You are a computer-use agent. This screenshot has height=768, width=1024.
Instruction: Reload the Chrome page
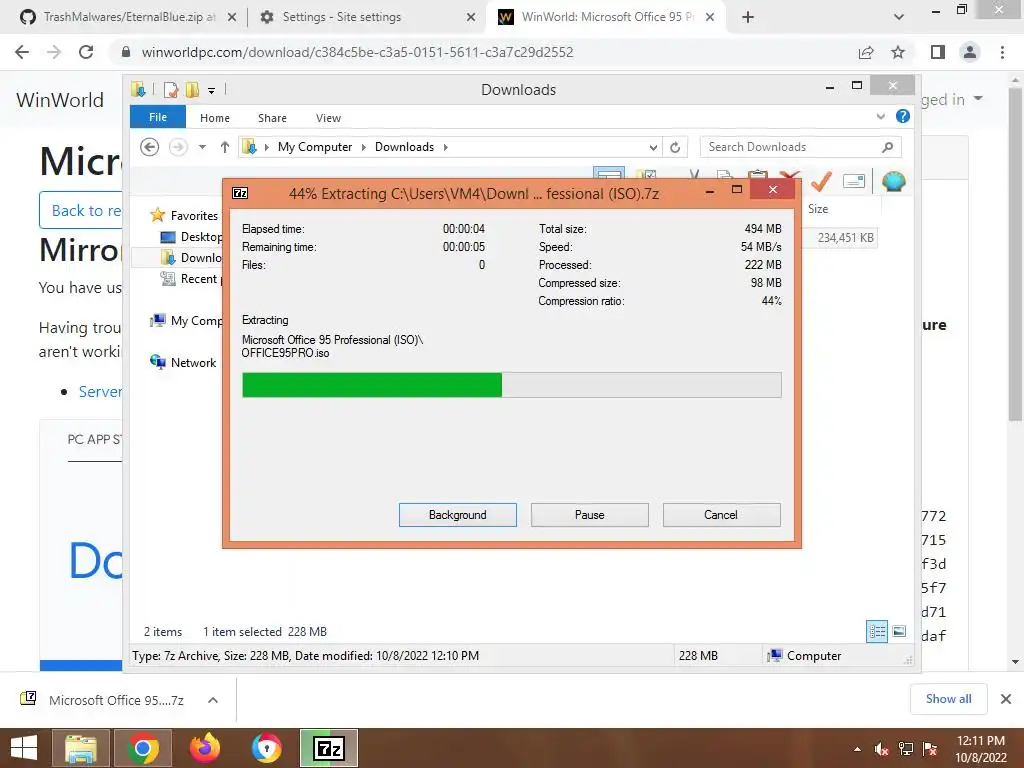[x=86, y=52]
